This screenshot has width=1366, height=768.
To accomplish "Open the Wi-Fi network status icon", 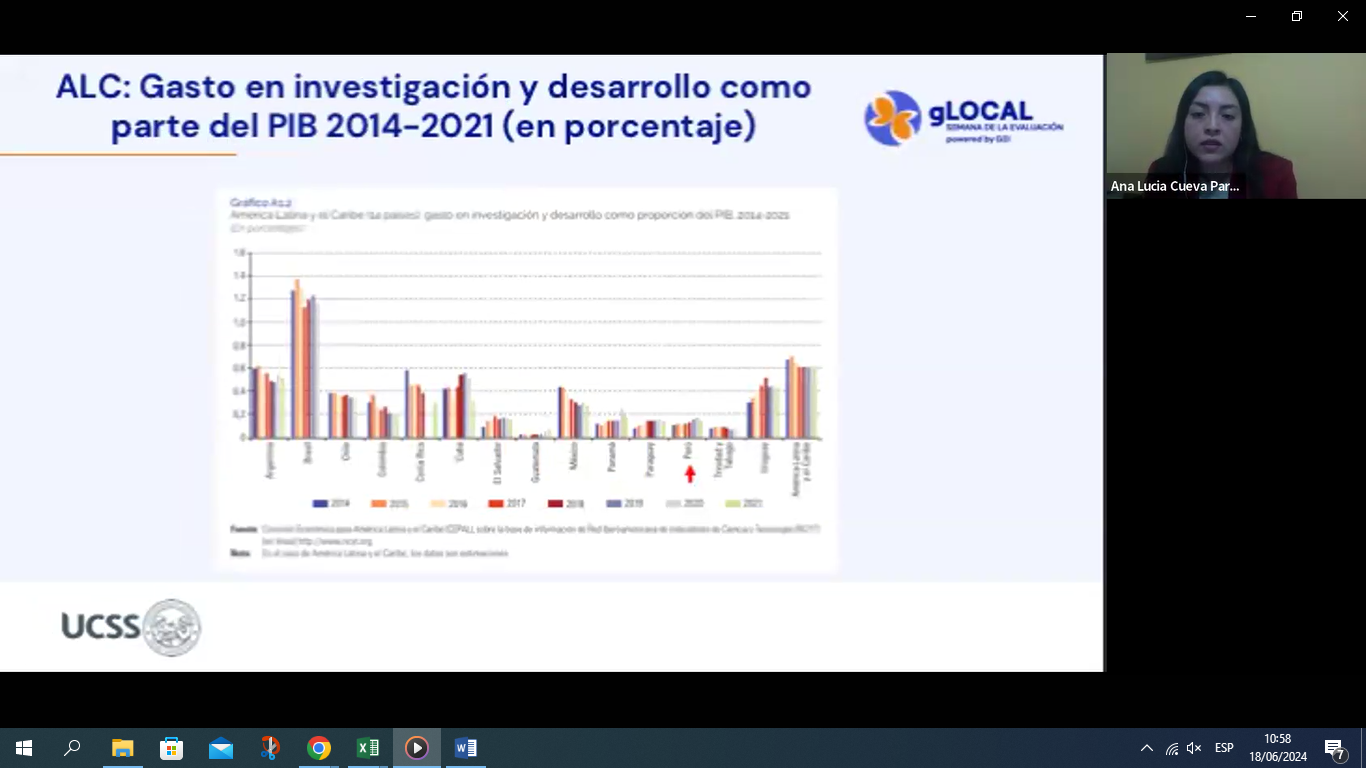I will pos(1171,748).
